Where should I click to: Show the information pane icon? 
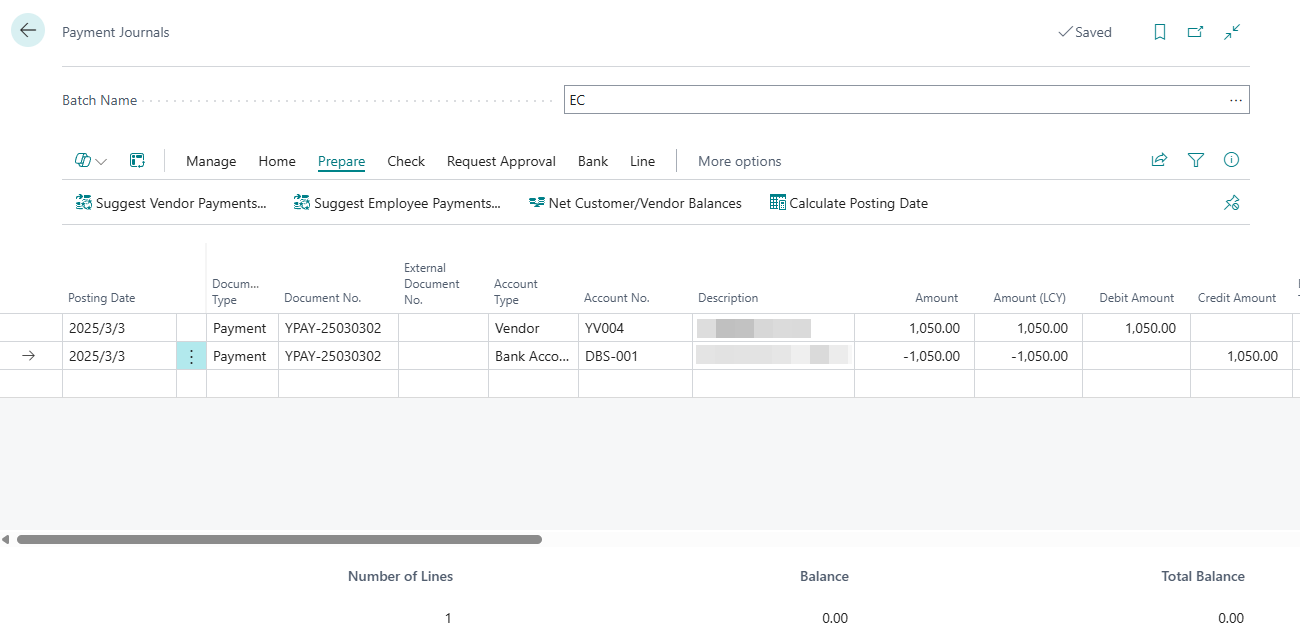coord(1231,160)
